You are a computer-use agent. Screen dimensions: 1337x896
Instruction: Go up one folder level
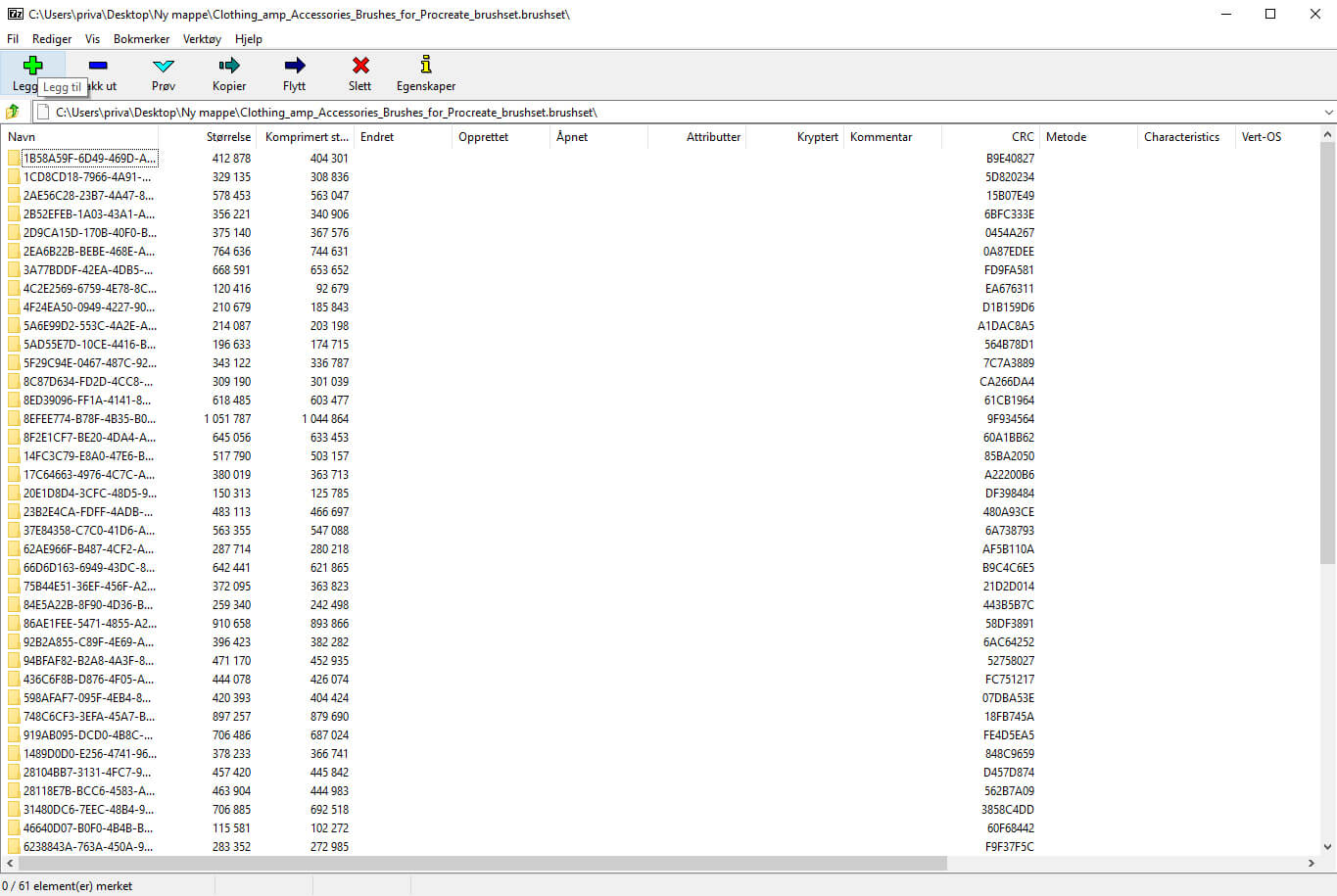pyautogui.click(x=13, y=112)
